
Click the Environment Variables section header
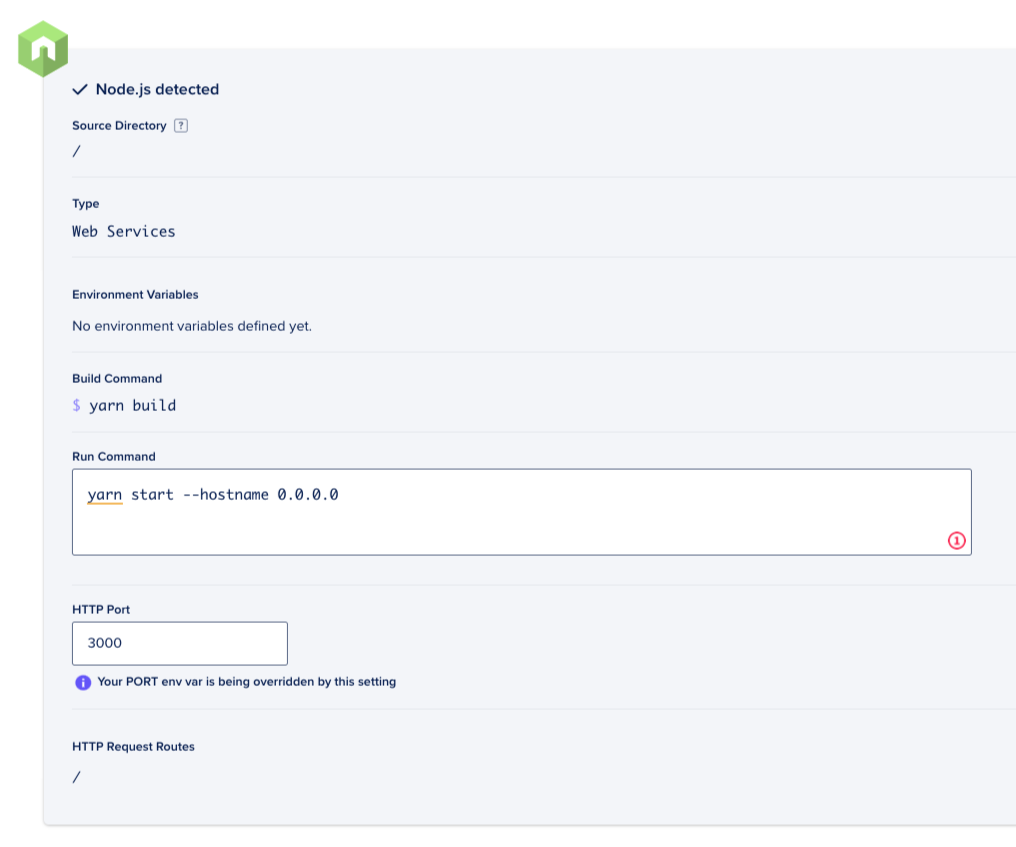(135, 294)
